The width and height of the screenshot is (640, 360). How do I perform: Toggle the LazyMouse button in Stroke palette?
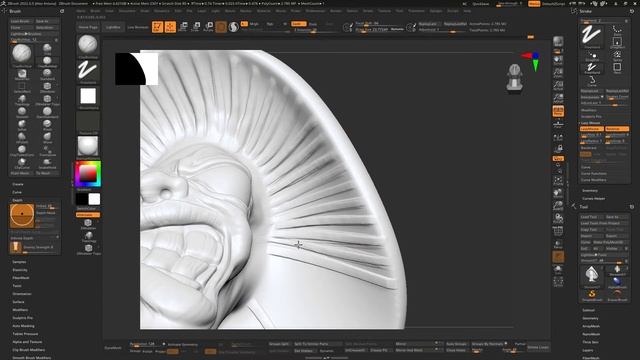tap(591, 129)
